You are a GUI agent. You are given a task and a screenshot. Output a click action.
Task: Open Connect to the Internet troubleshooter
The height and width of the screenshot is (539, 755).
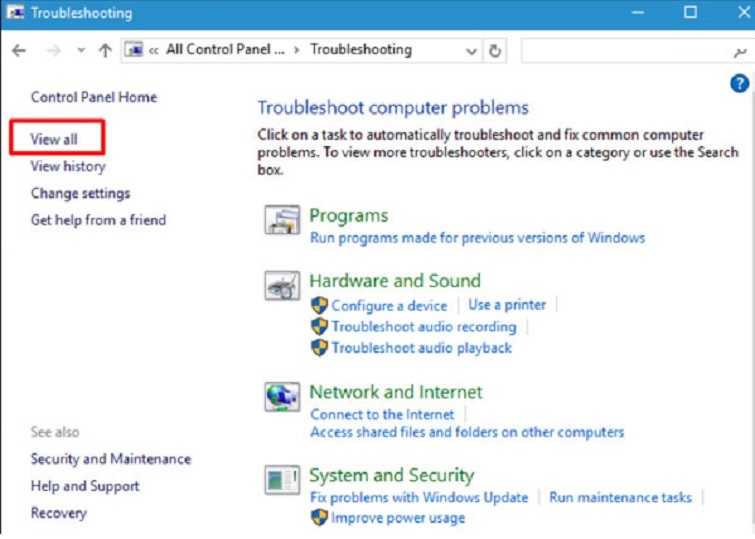pos(382,414)
